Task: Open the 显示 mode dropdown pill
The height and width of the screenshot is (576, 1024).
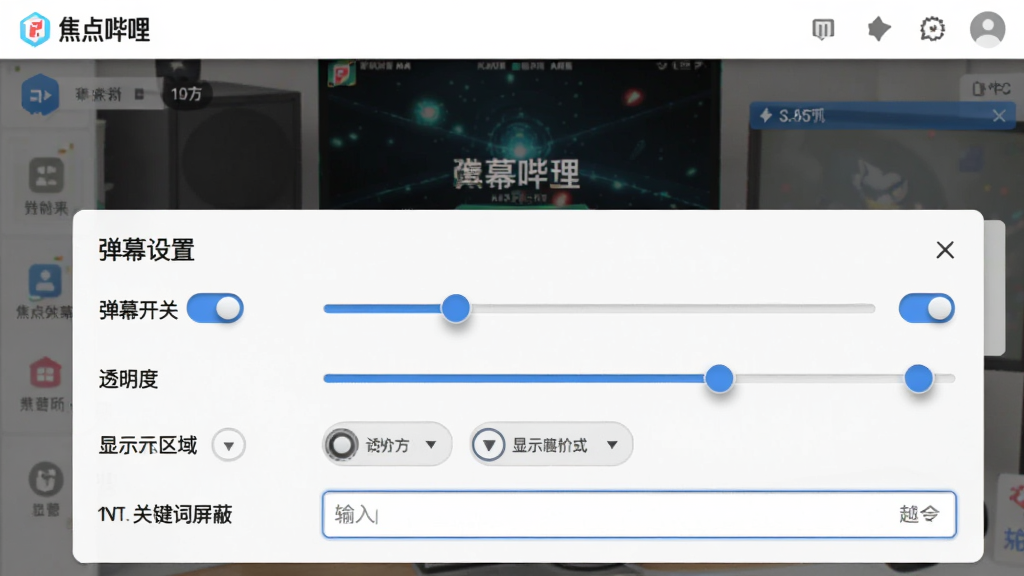Action: 551,445
